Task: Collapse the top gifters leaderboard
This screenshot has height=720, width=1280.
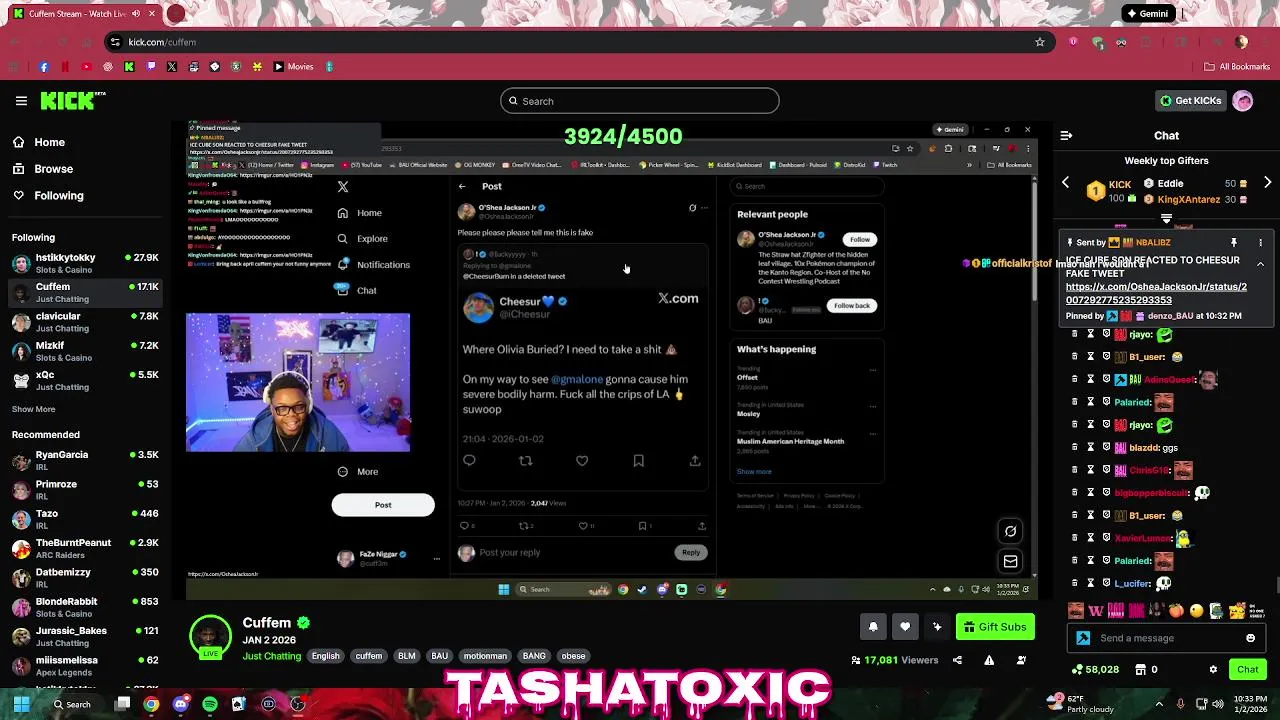Action: pyautogui.click(x=1166, y=218)
